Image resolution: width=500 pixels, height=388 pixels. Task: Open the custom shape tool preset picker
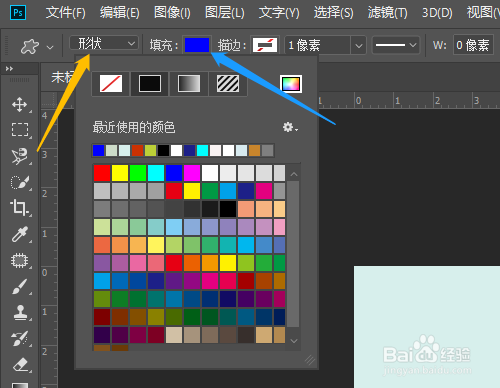pos(29,46)
